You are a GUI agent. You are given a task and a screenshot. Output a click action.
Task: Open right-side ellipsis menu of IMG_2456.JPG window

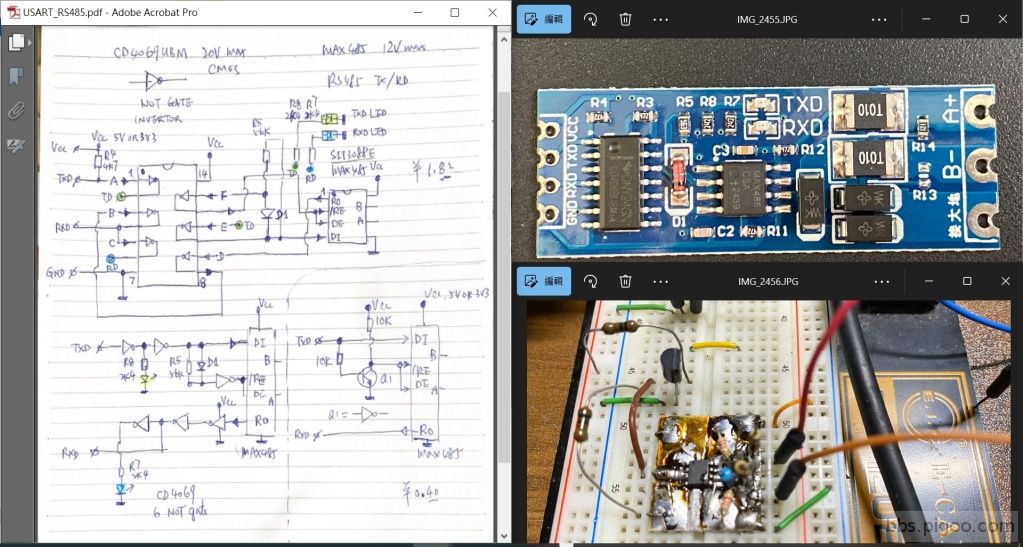pos(879,282)
